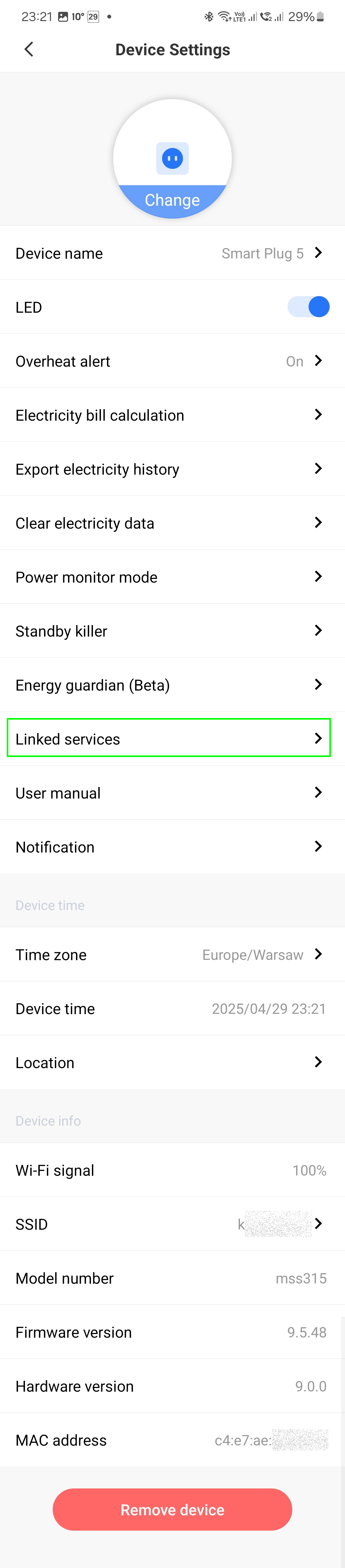Tap the Bluetooth status bar icon
This screenshot has height=1568, width=345.
click(209, 17)
